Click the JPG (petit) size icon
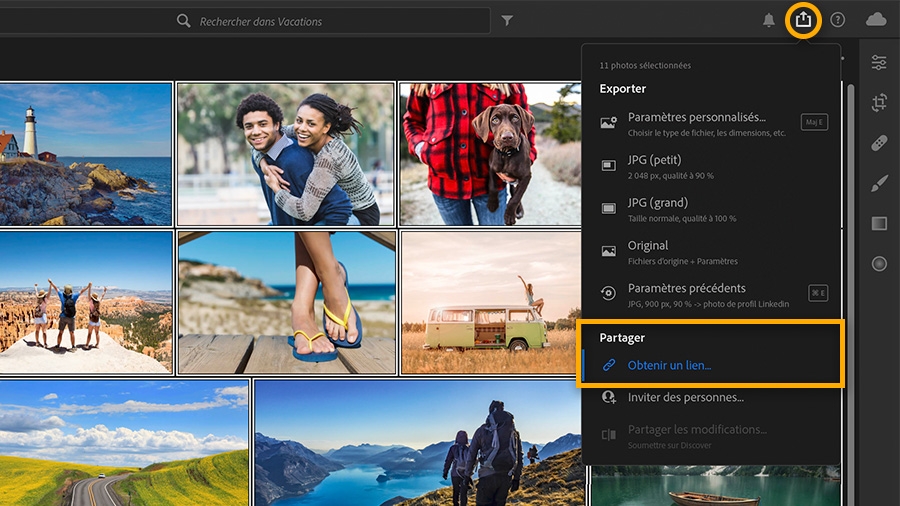 608,166
